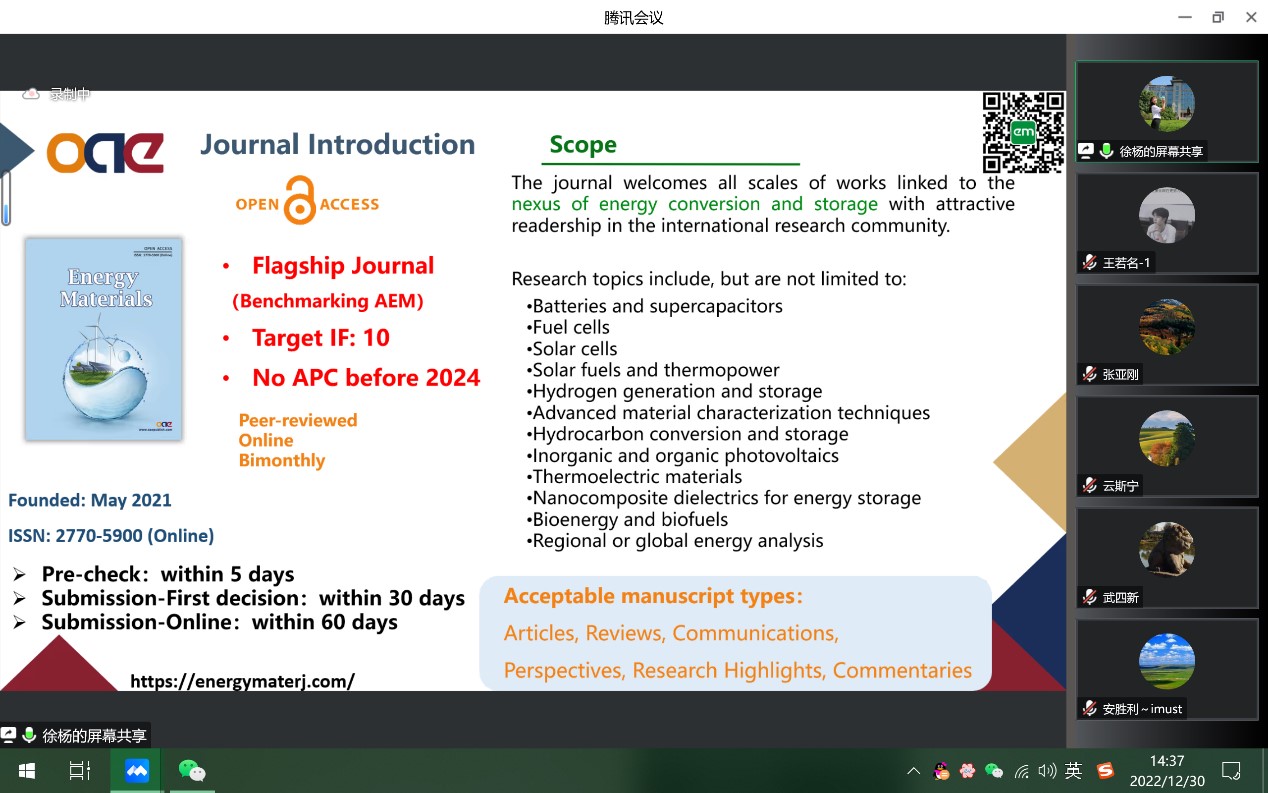Click the "(Benchmarking AEM)" text
Viewport: 1268px width, 793px height.
[328, 301]
